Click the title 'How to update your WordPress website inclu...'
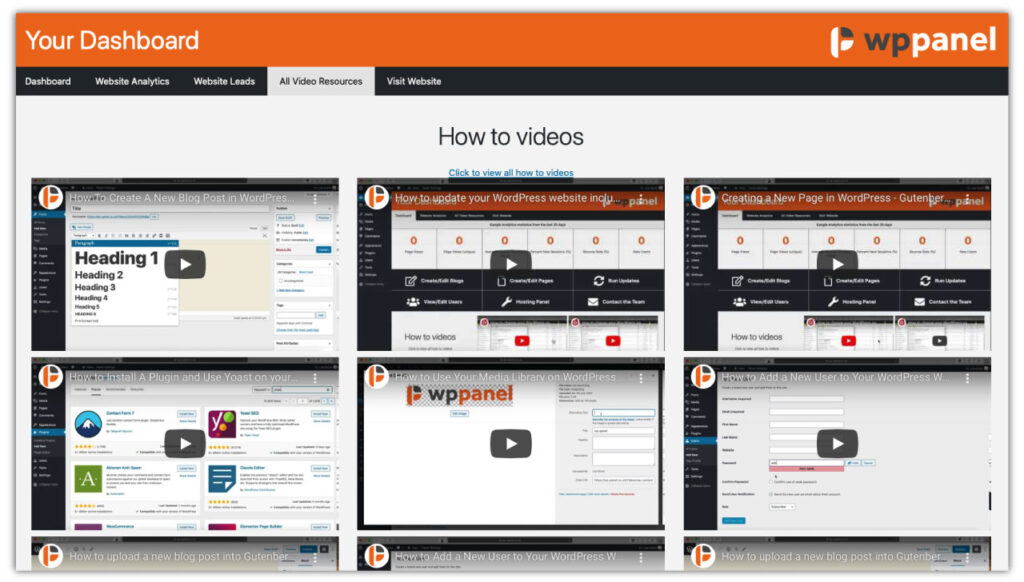Screen dimensions: 1024x582 (x=507, y=198)
